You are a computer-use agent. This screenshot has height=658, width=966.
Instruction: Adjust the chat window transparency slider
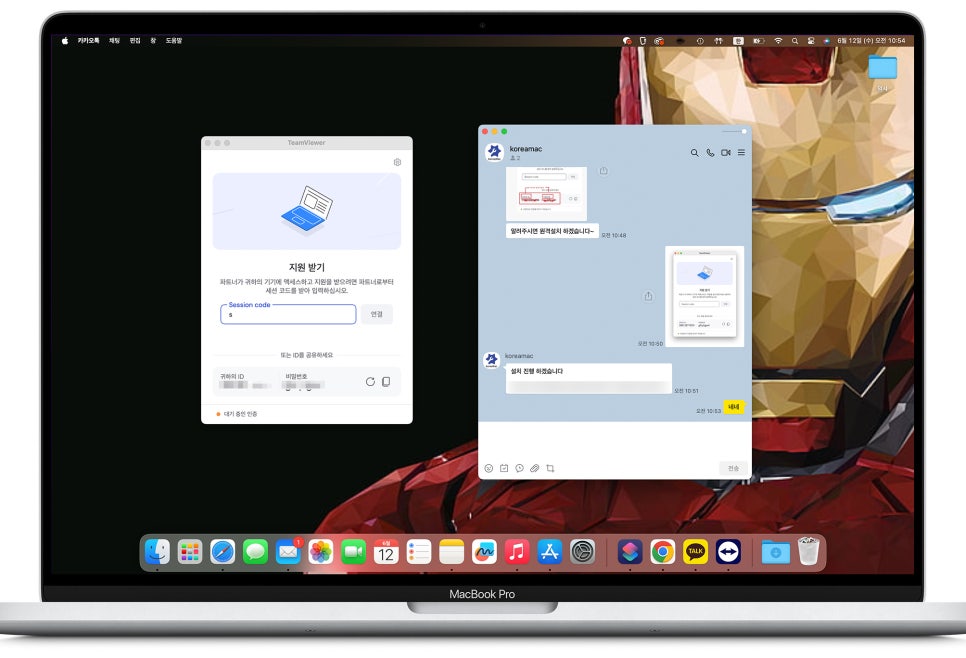click(734, 131)
